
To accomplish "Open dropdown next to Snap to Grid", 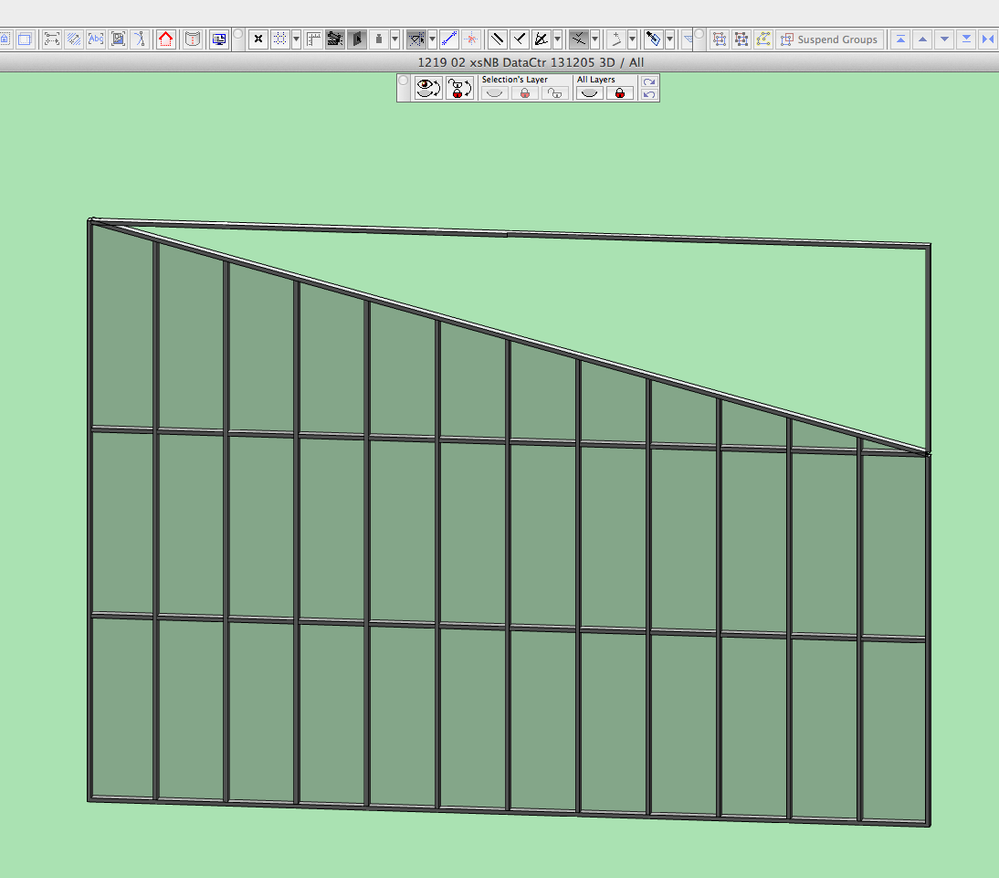I will point(295,39).
